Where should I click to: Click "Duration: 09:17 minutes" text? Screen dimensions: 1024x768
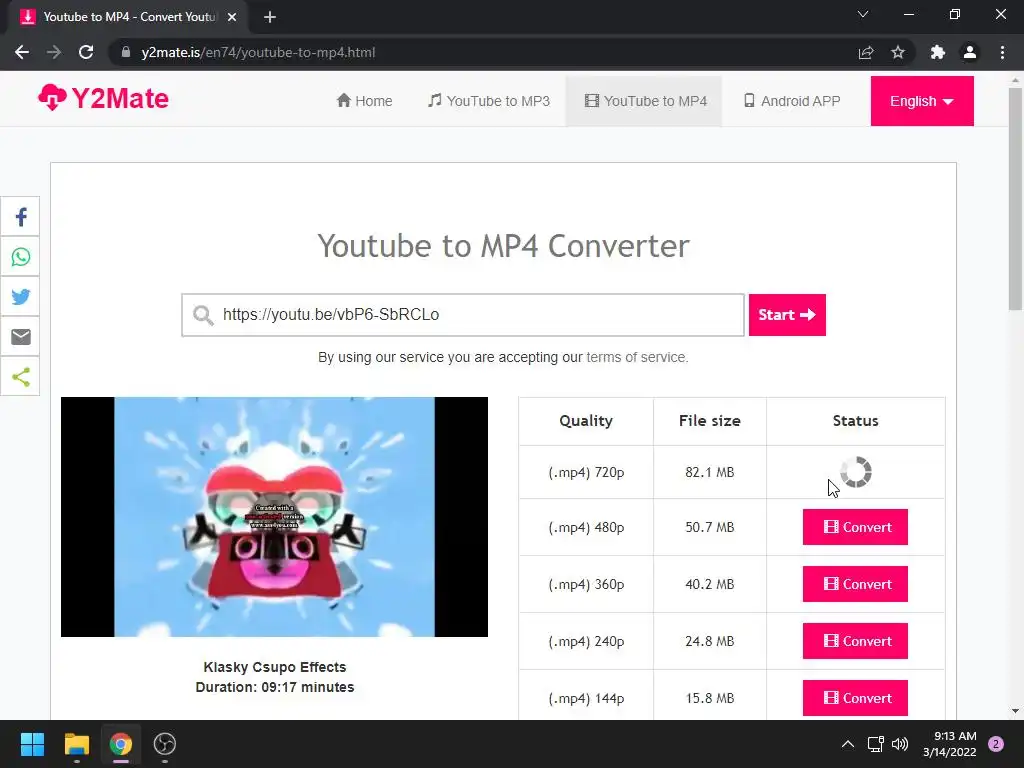pos(274,687)
